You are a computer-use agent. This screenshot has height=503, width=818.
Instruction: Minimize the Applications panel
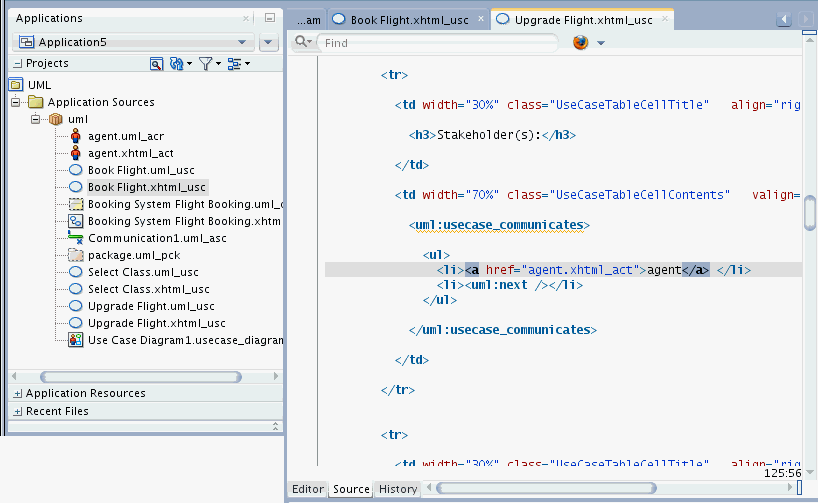[270, 18]
